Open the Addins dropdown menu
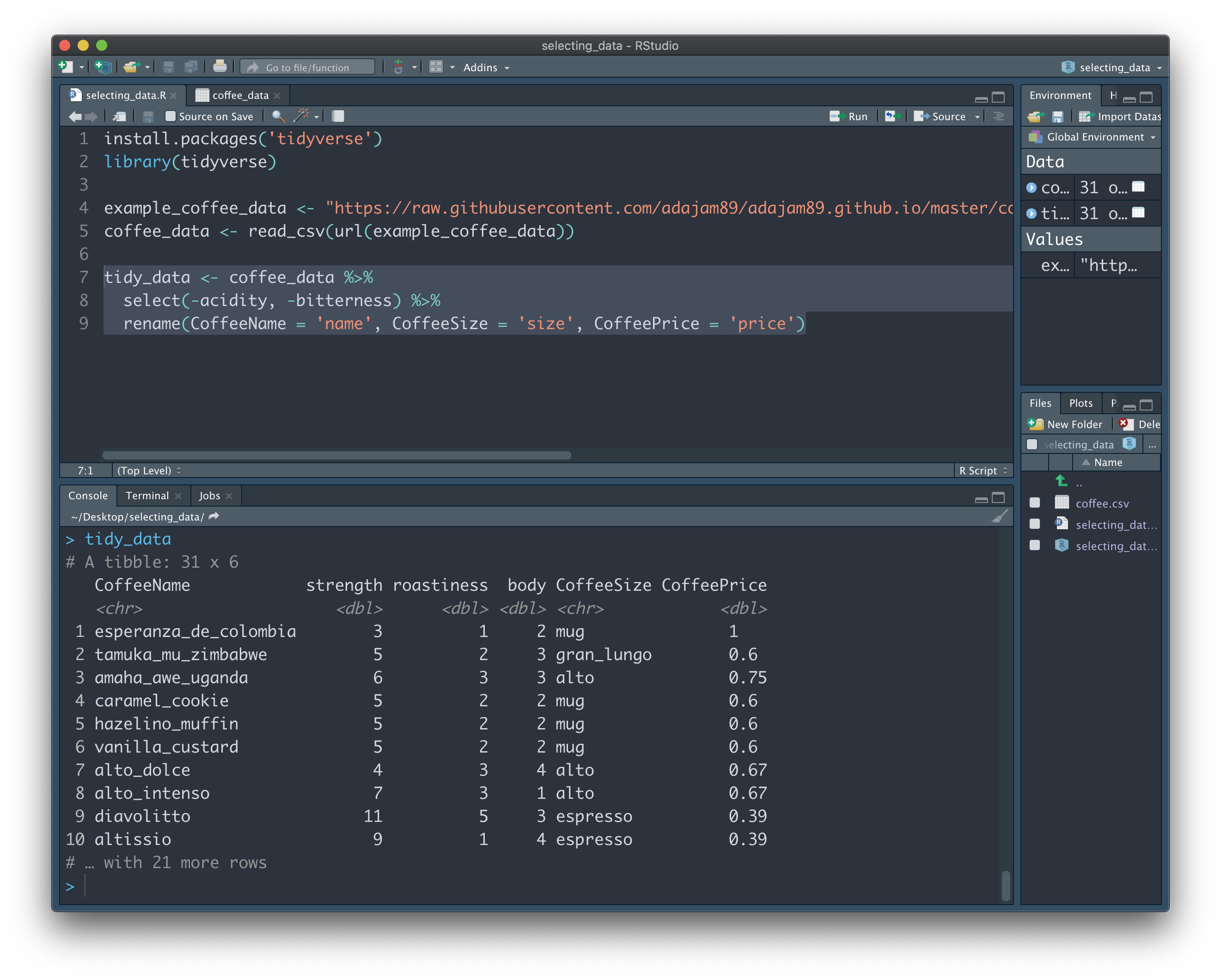Viewport: 1221px width, 980px height. coord(486,67)
